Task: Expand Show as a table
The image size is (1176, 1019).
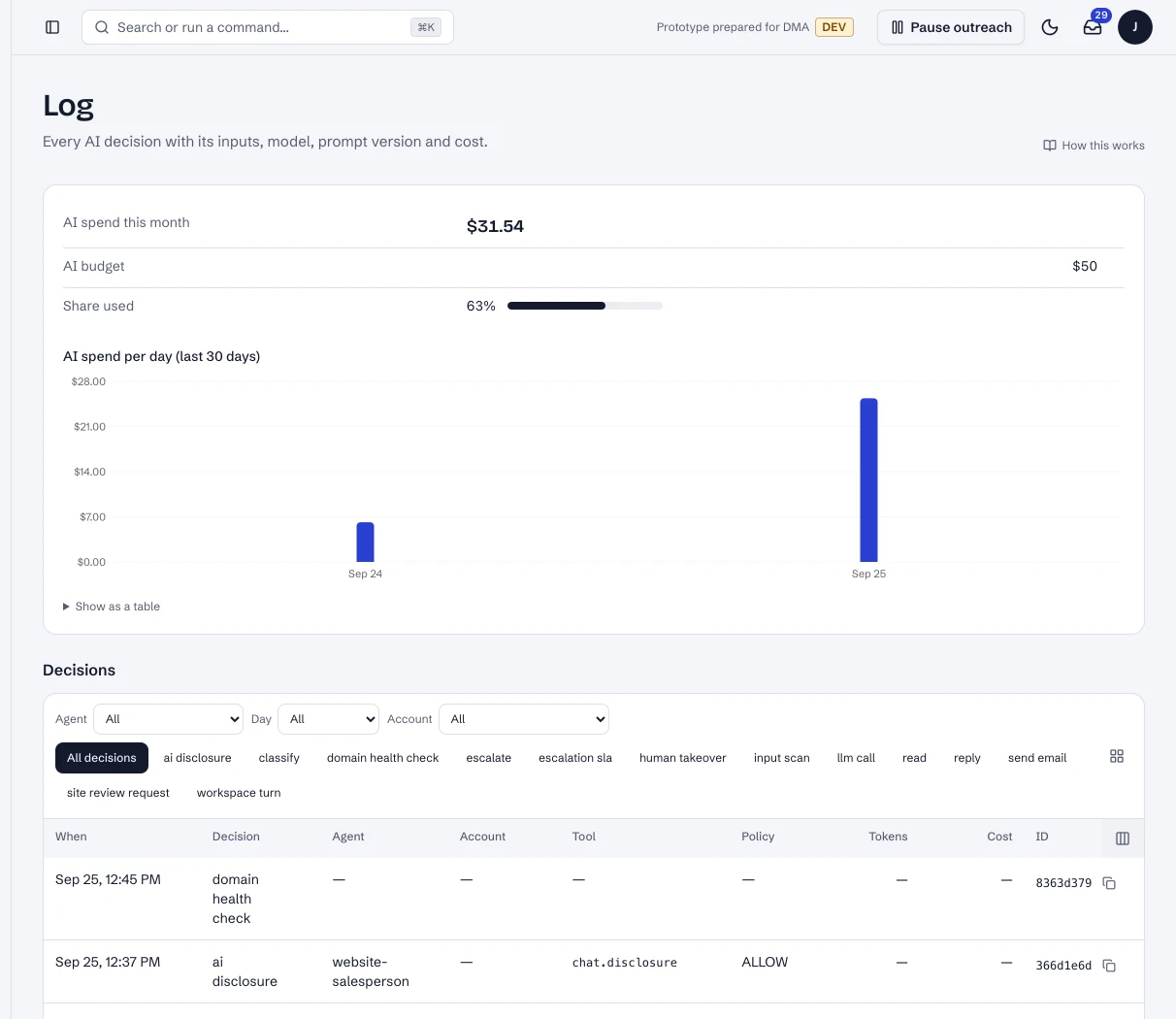Action: coord(112,607)
